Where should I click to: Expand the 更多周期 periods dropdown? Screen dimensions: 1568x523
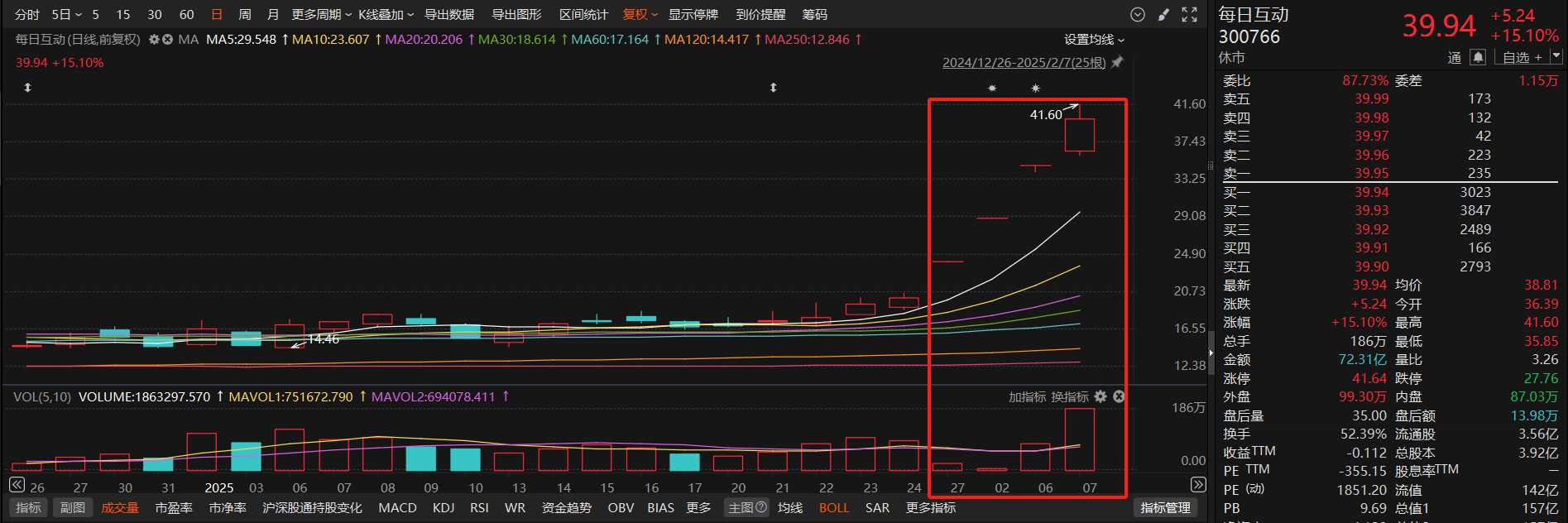pyautogui.click(x=321, y=15)
